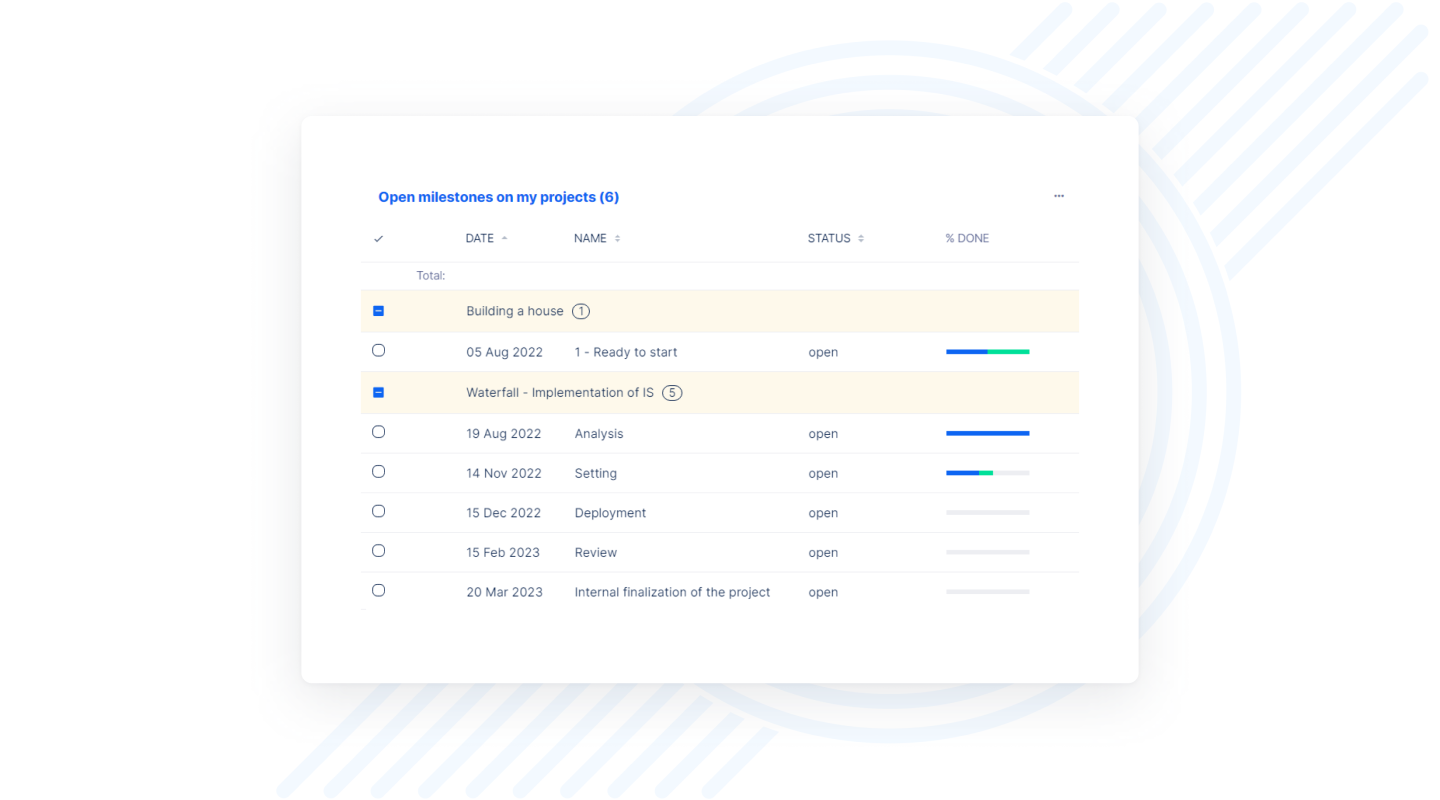Click the sort arrows beside NAME
The height and width of the screenshot is (800, 1440).
tap(617, 239)
